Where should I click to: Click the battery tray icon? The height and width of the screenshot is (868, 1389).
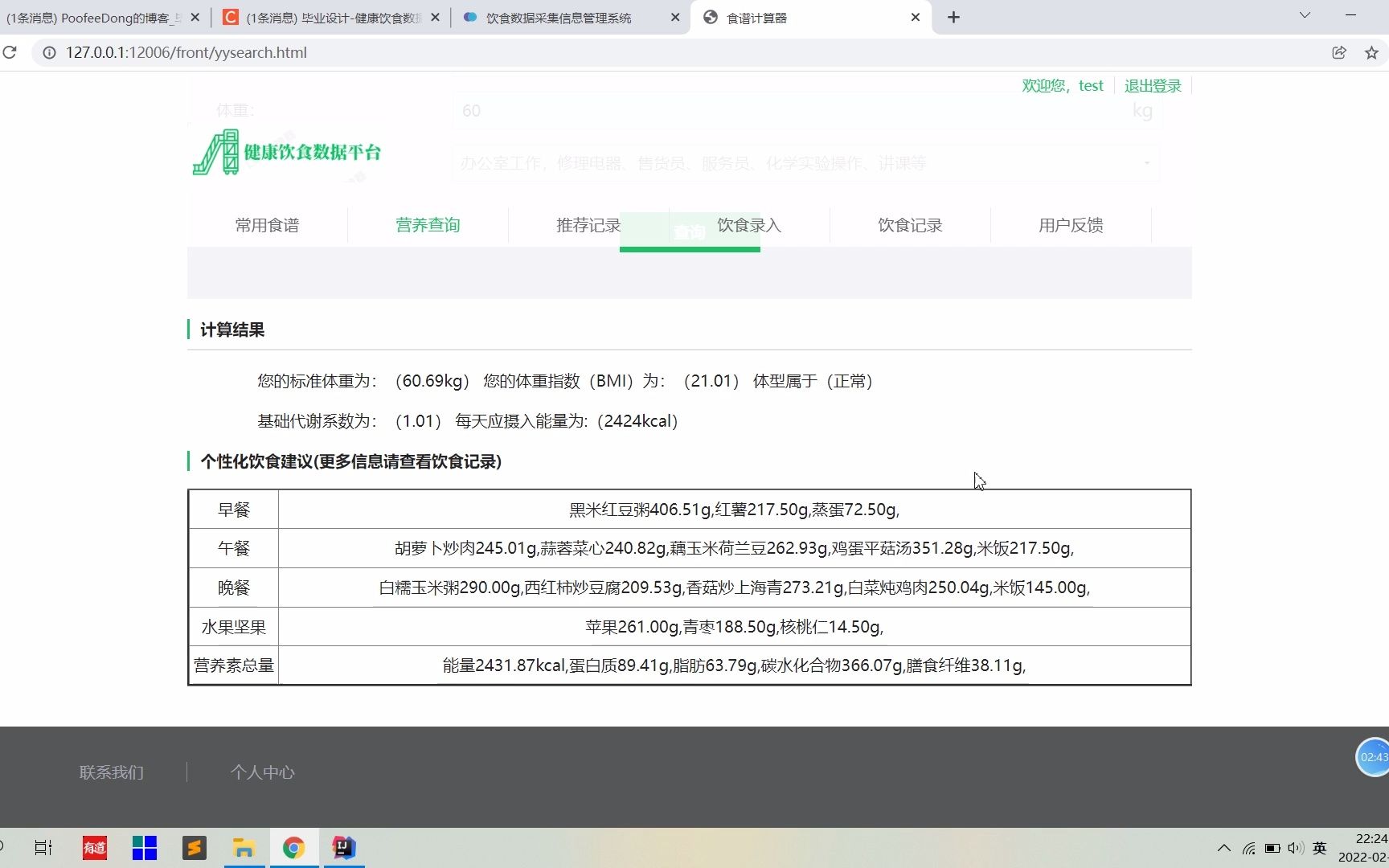pyautogui.click(x=1272, y=848)
